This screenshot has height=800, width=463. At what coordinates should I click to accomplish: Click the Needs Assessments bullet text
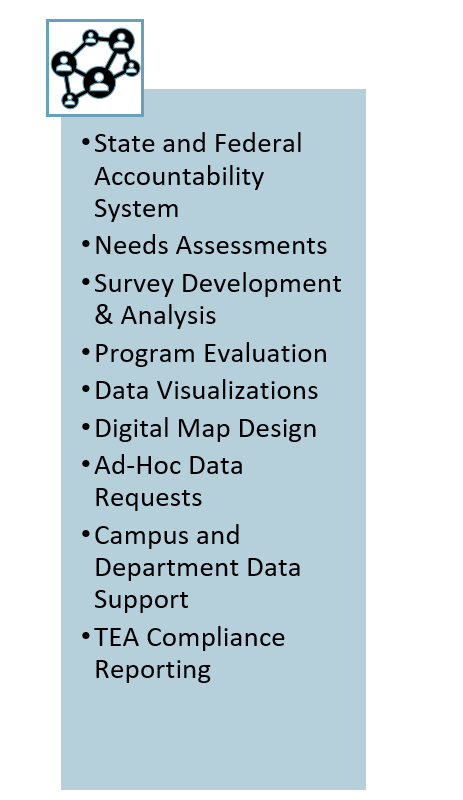pyautogui.click(x=211, y=245)
